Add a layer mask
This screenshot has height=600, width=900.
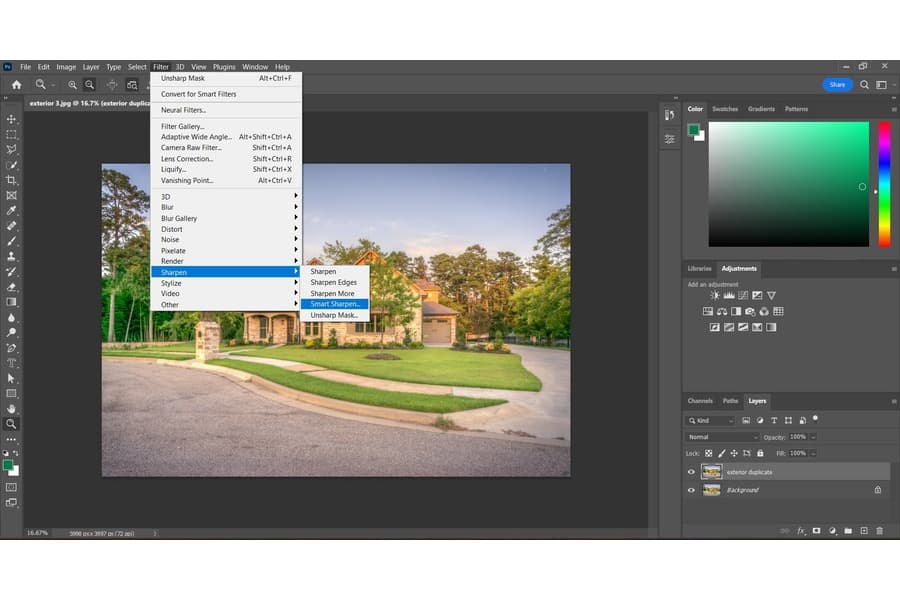click(816, 531)
